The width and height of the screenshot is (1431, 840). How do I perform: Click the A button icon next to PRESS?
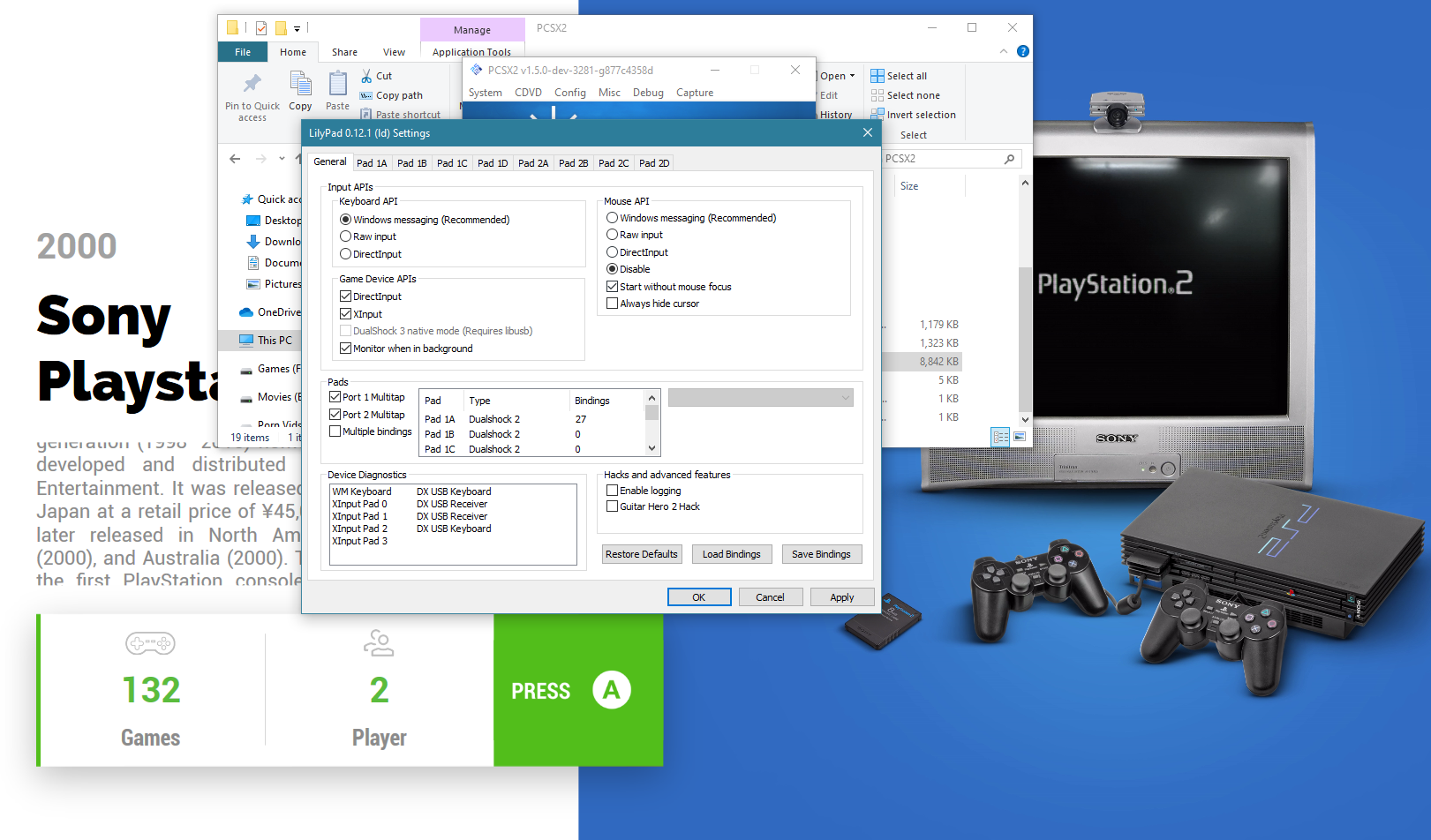pos(611,690)
